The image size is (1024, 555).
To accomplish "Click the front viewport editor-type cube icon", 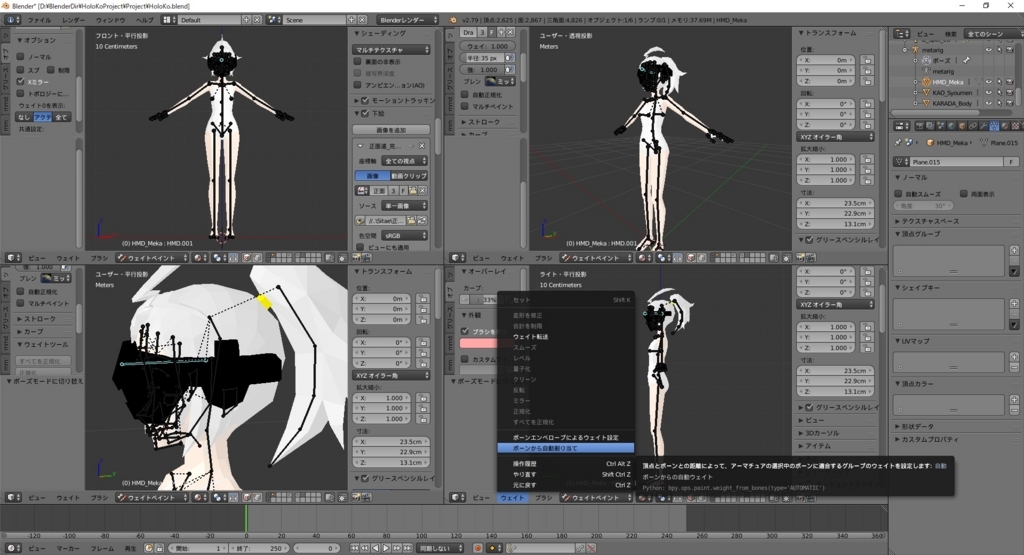I will (x=12, y=258).
